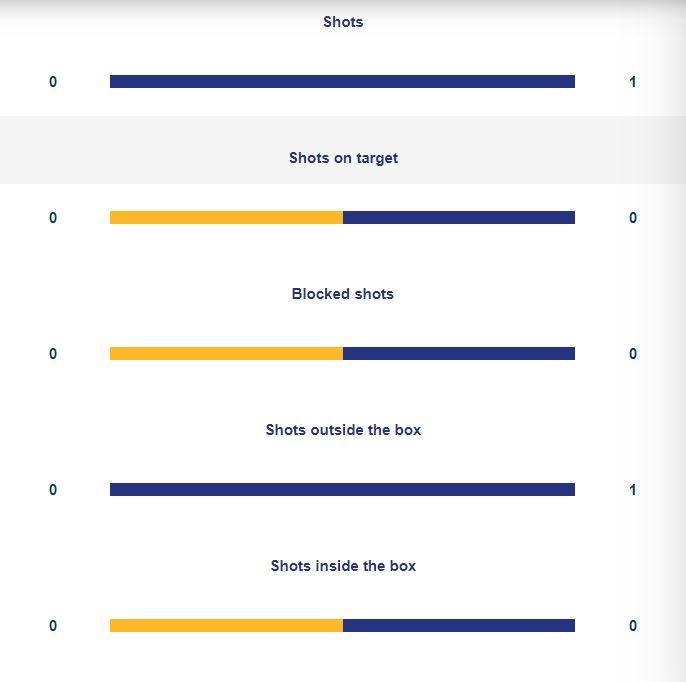686x682 pixels.
Task: Click yellow segment of Shots on target bar
Action: [226, 218]
